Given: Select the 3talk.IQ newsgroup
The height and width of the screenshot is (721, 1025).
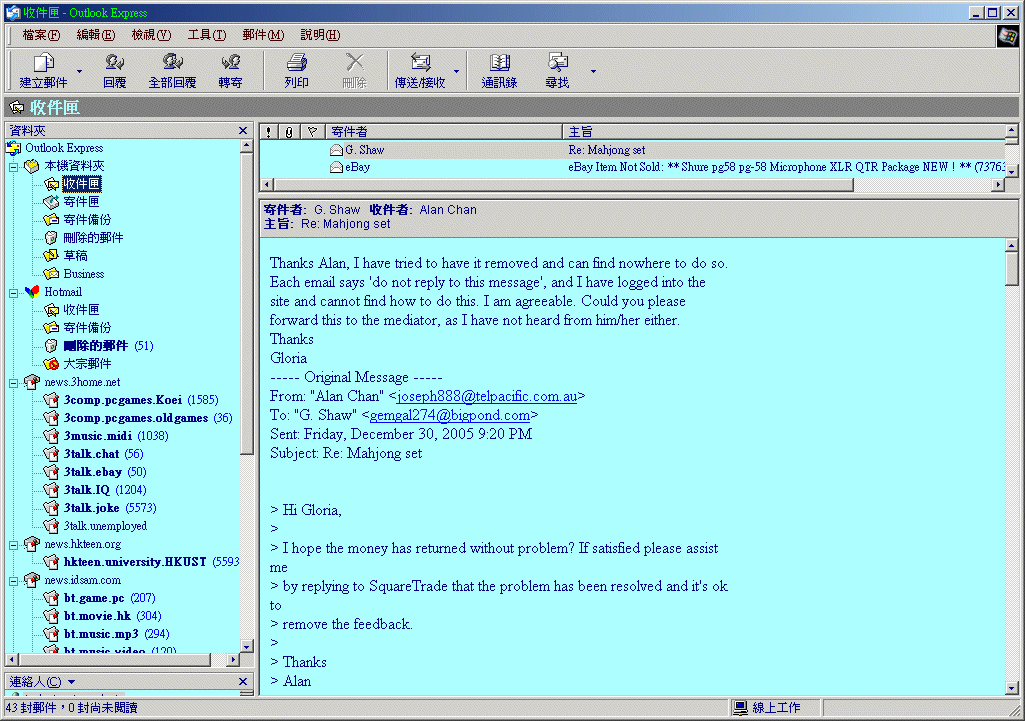Looking at the screenshot, I should point(87,490).
